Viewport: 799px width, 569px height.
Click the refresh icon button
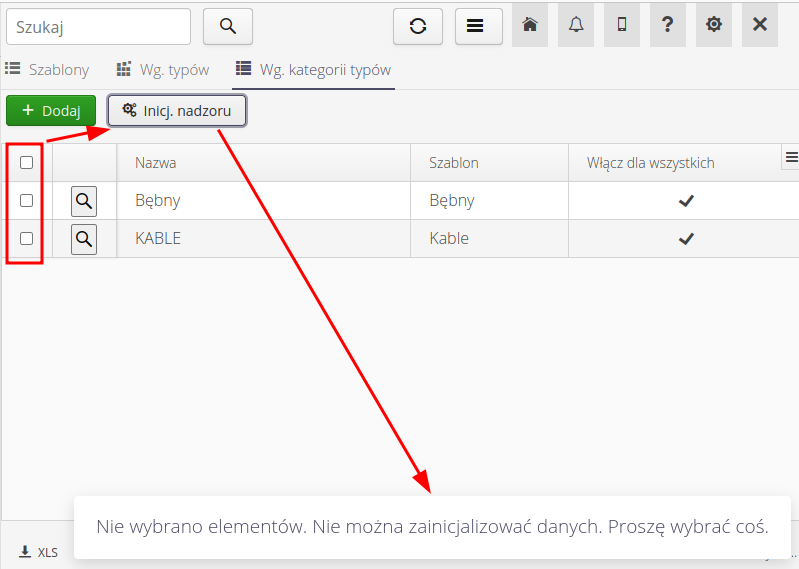(x=418, y=26)
